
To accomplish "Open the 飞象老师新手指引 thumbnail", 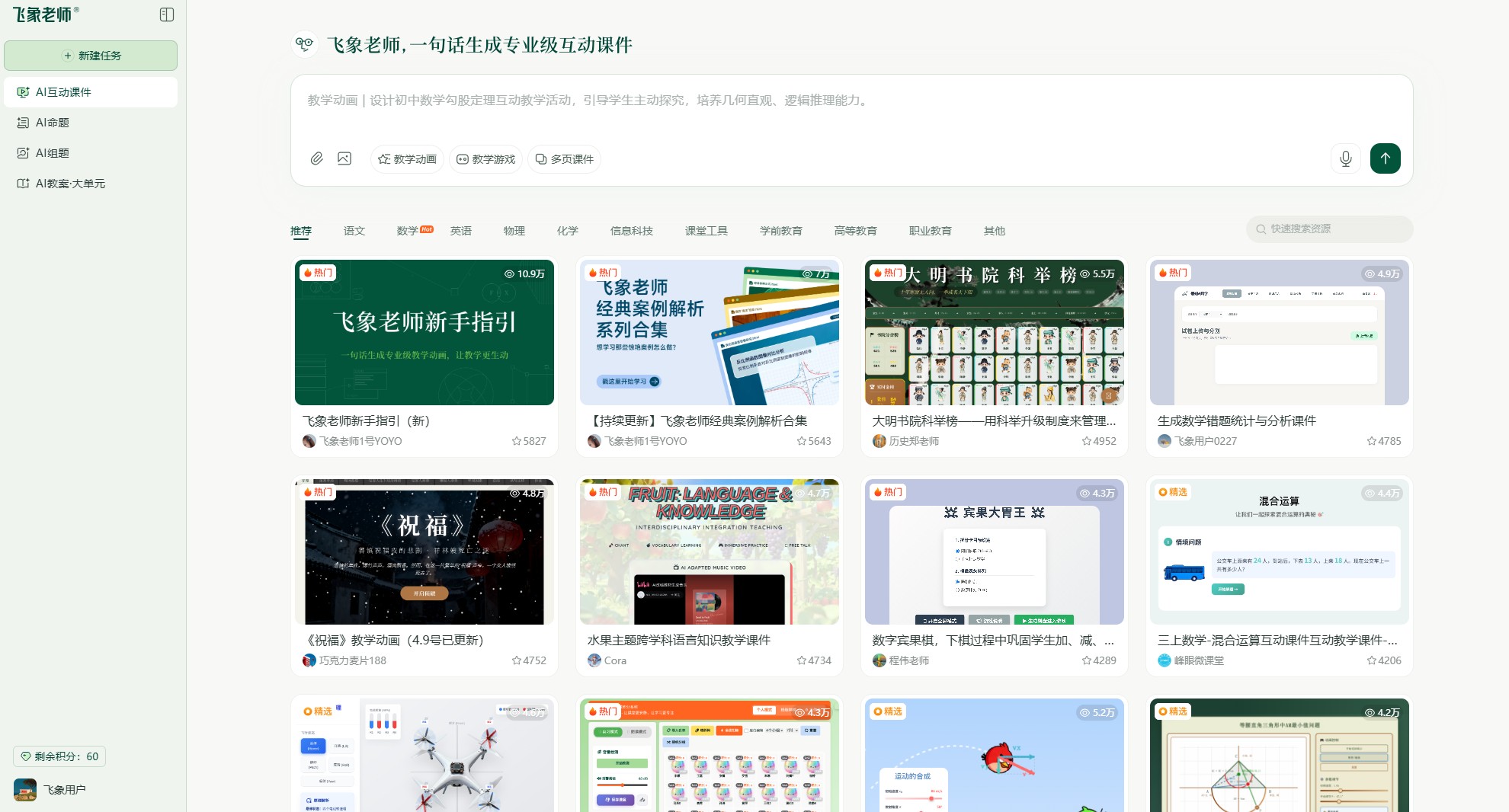I will [x=425, y=332].
